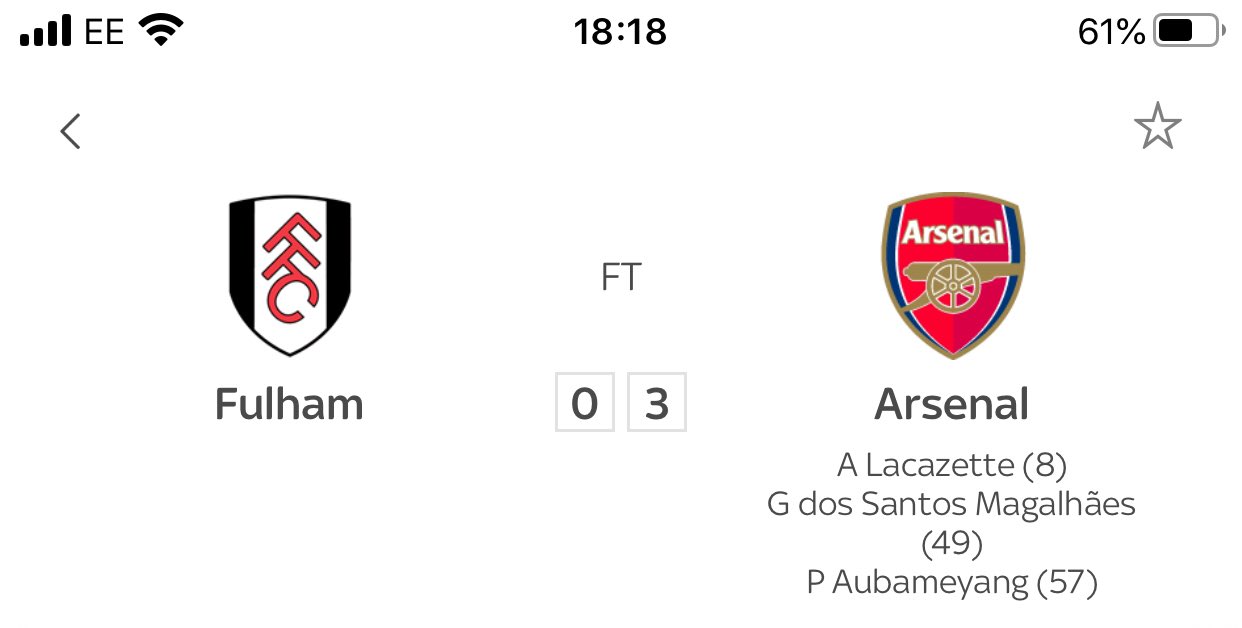1242x628 pixels.
Task: Tap the FT full-time status label
Action: pos(620,277)
